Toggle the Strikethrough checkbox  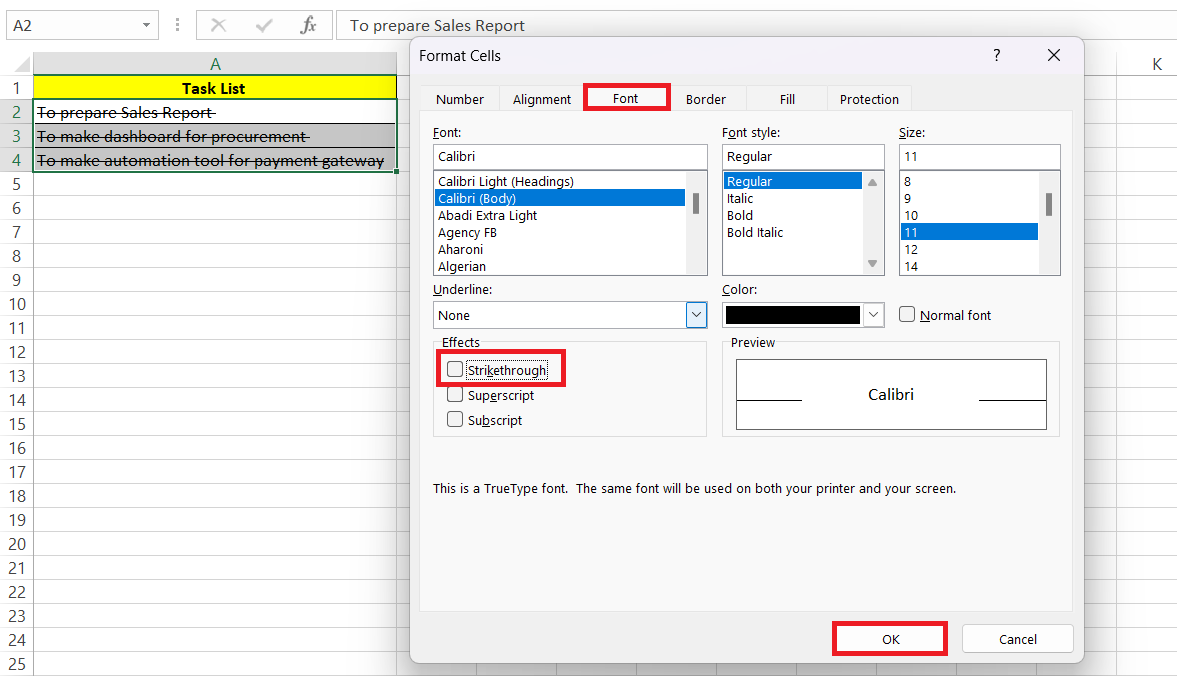pyautogui.click(x=455, y=369)
